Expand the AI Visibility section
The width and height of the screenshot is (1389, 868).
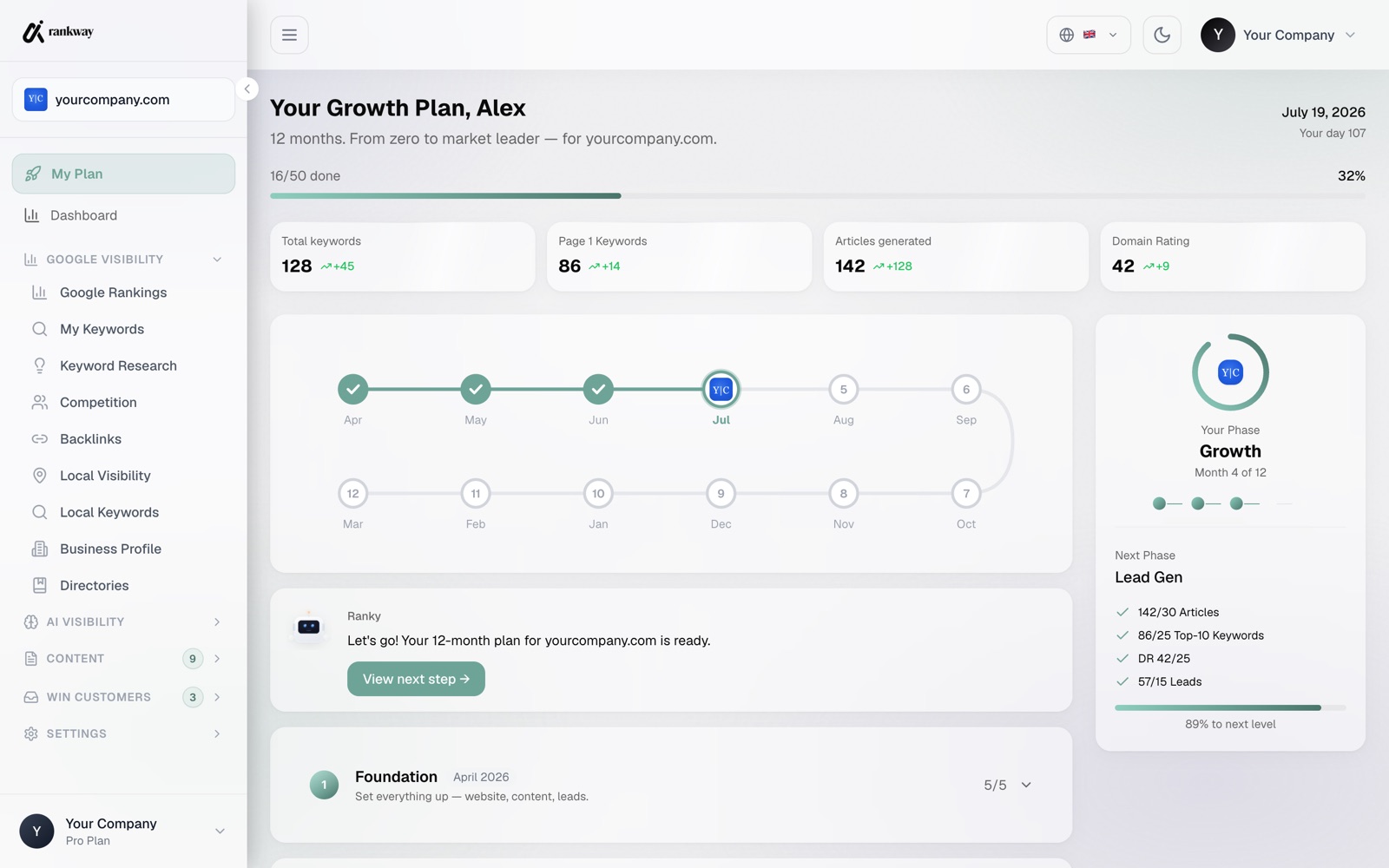click(x=123, y=621)
